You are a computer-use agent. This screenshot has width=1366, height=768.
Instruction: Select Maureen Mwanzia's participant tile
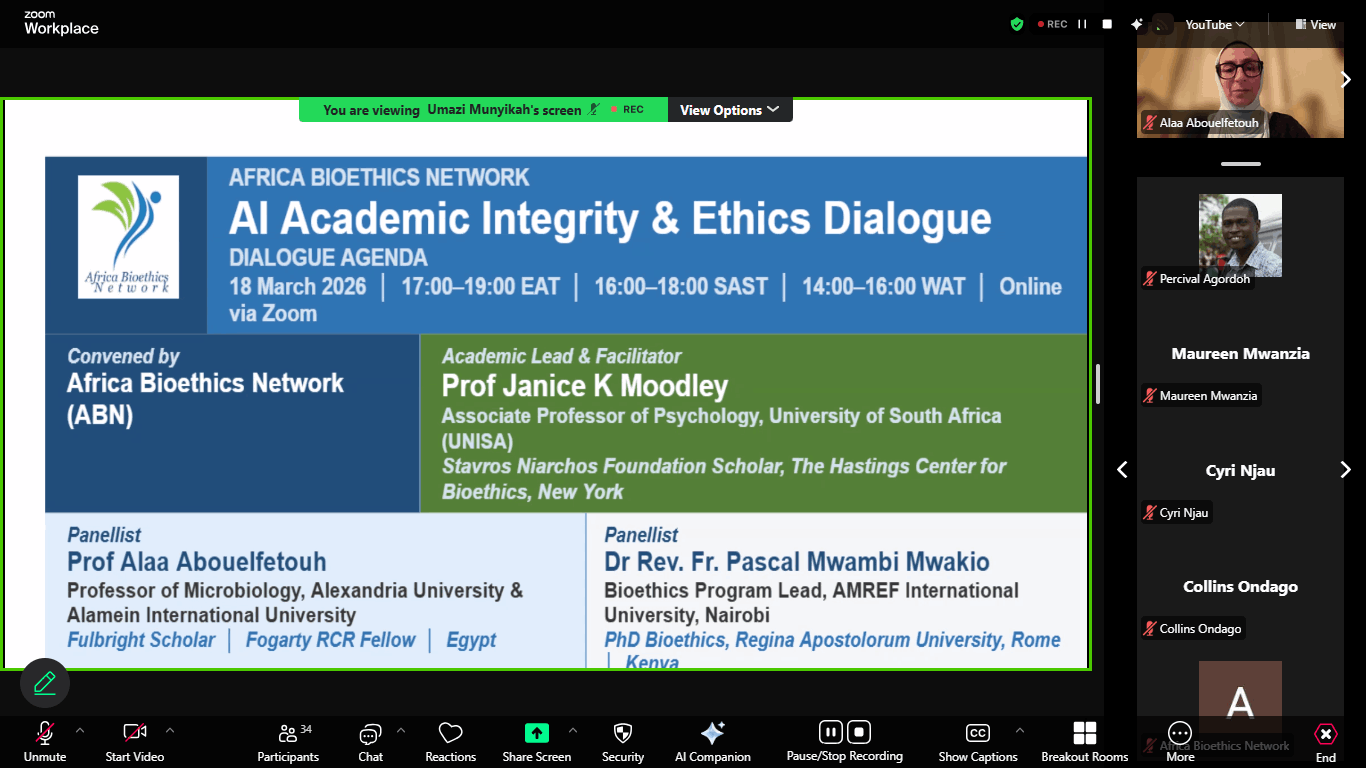1240,353
